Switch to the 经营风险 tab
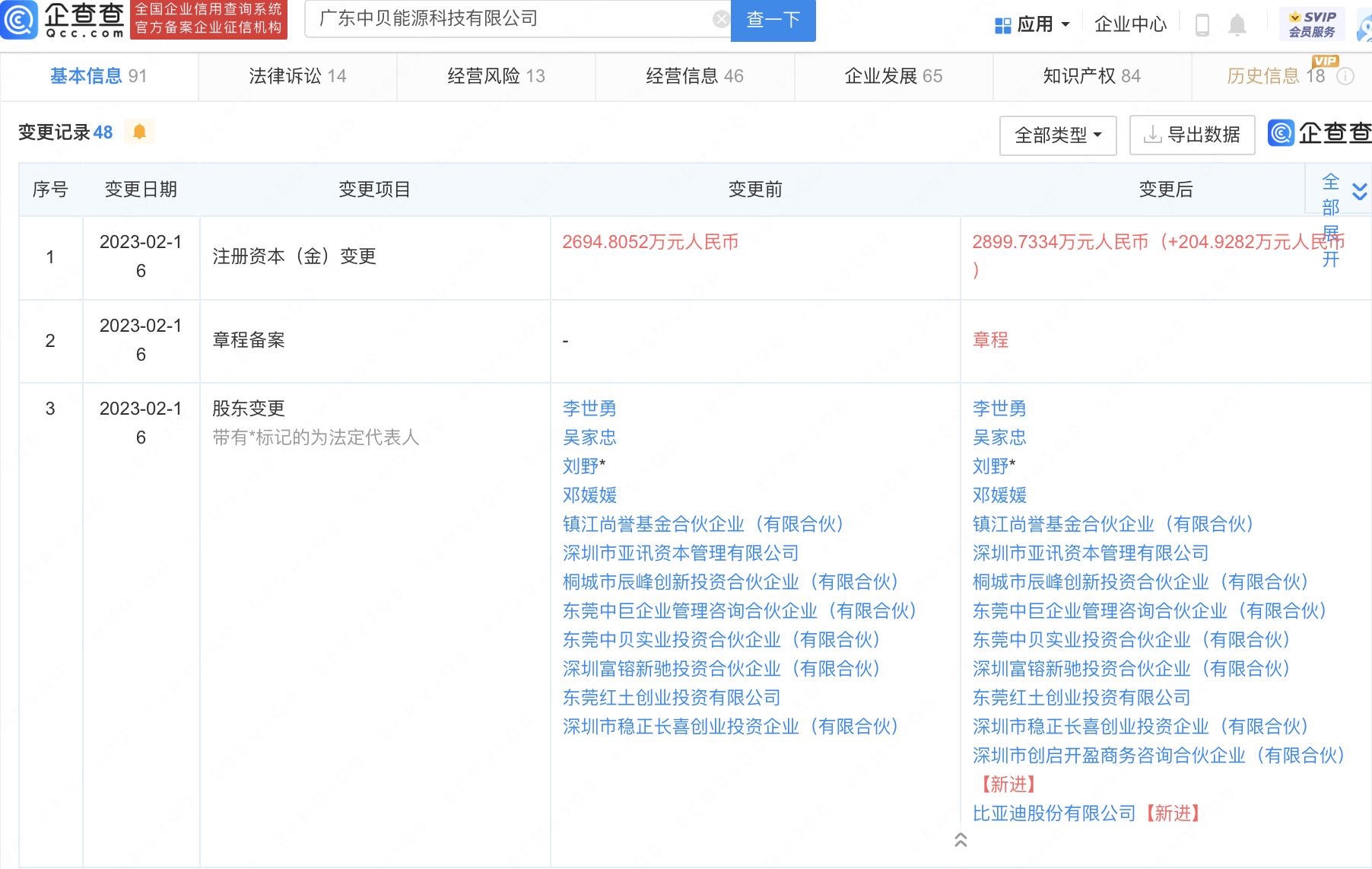1372x869 pixels. tap(496, 76)
